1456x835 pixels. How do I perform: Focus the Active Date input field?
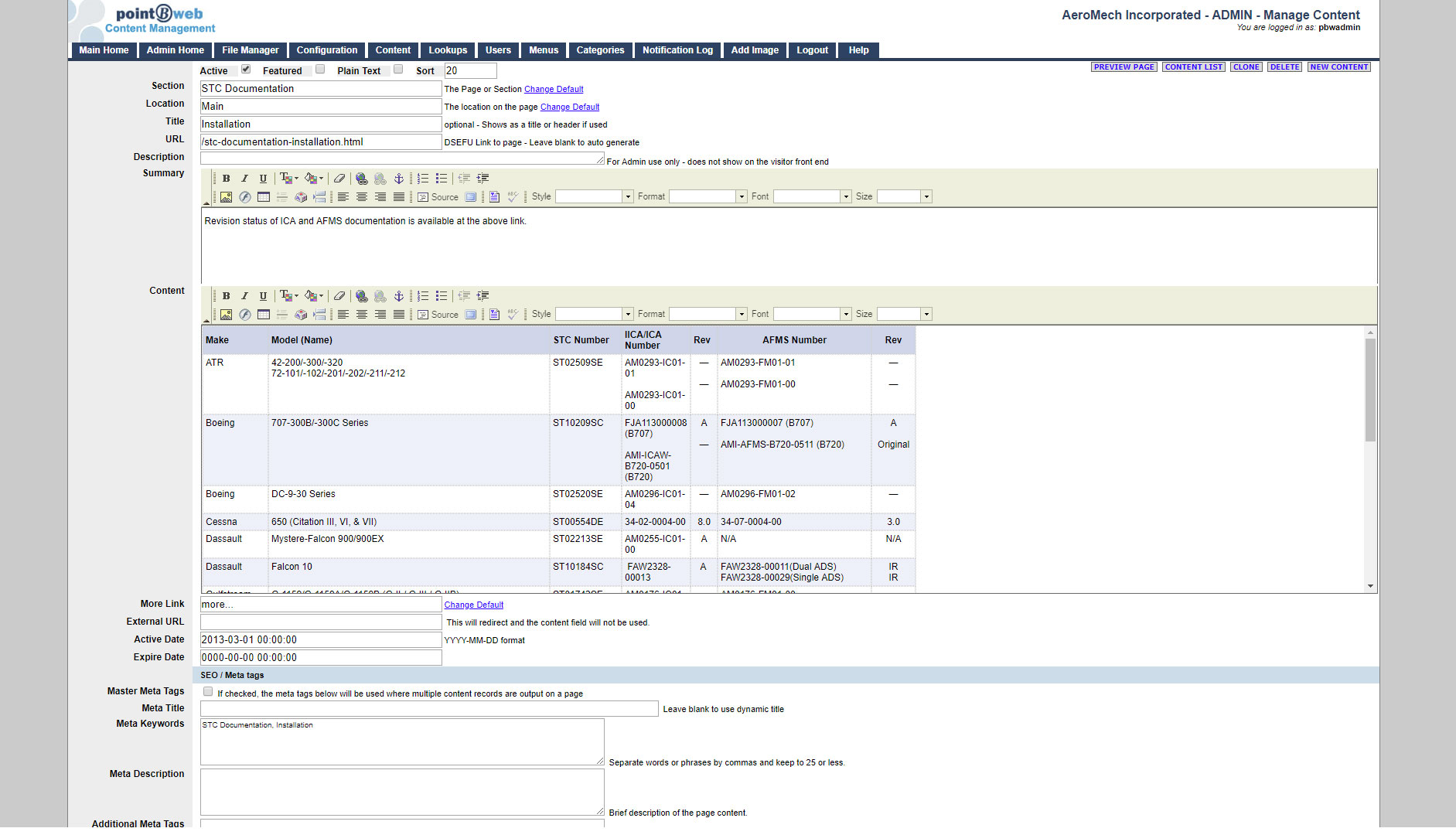tap(321, 640)
